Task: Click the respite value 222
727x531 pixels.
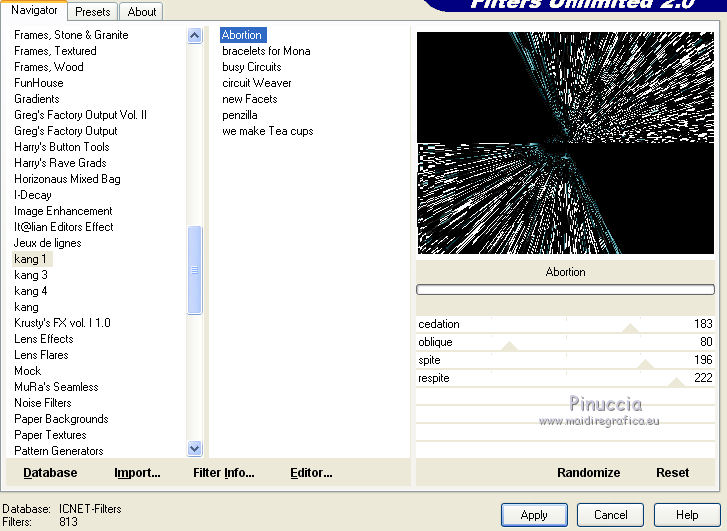Action: [x=703, y=378]
